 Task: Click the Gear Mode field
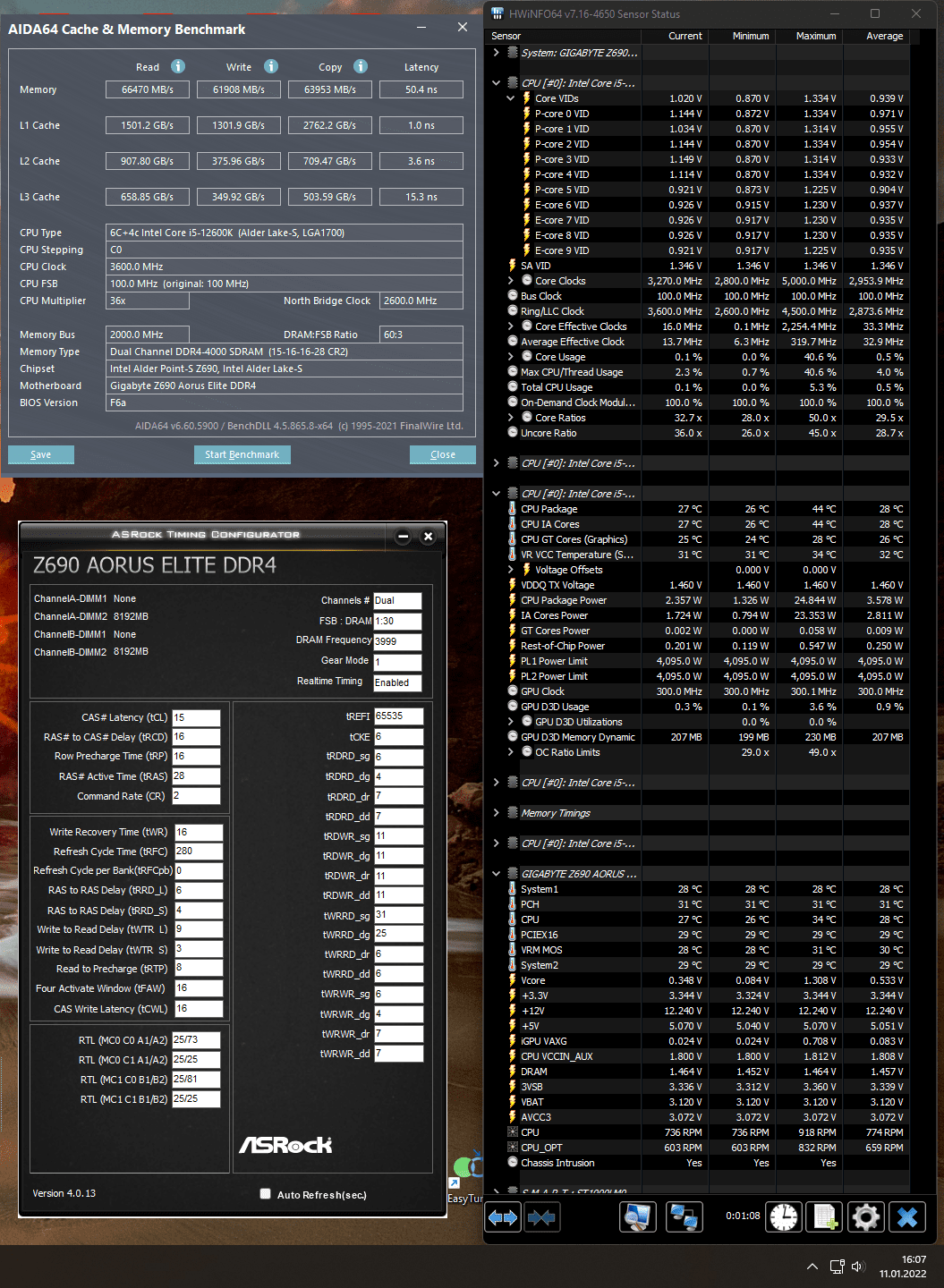pos(397,662)
